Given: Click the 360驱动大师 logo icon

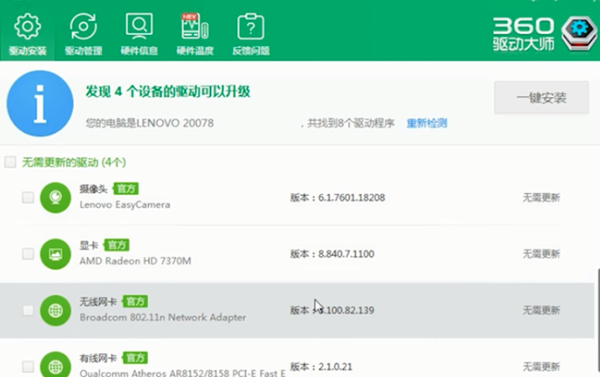Looking at the screenshot, I should pyautogui.click(x=579, y=34).
